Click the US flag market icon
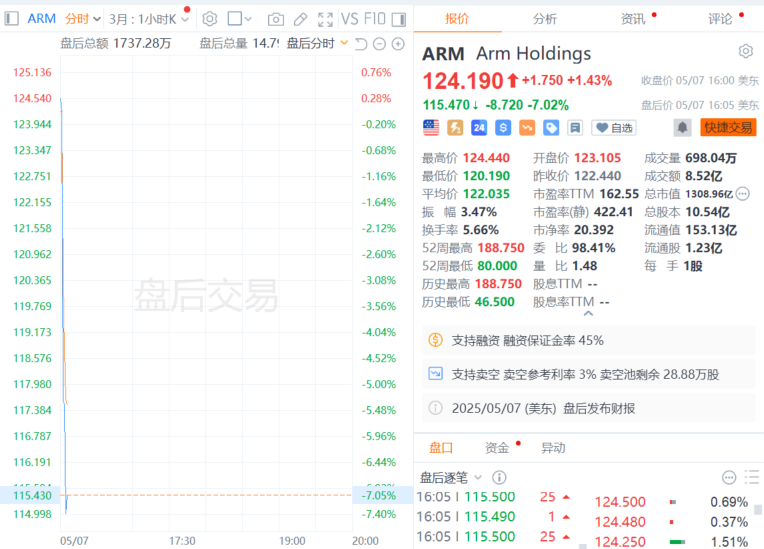The width and height of the screenshot is (764, 549). (431, 128)
